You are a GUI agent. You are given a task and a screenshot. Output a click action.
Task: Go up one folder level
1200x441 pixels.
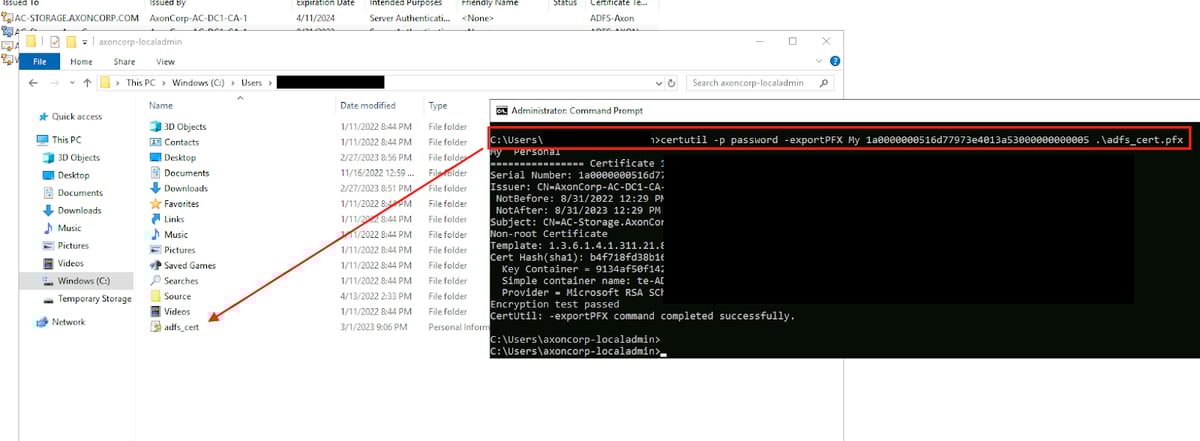pyautogui.click(x=87, y=83)
